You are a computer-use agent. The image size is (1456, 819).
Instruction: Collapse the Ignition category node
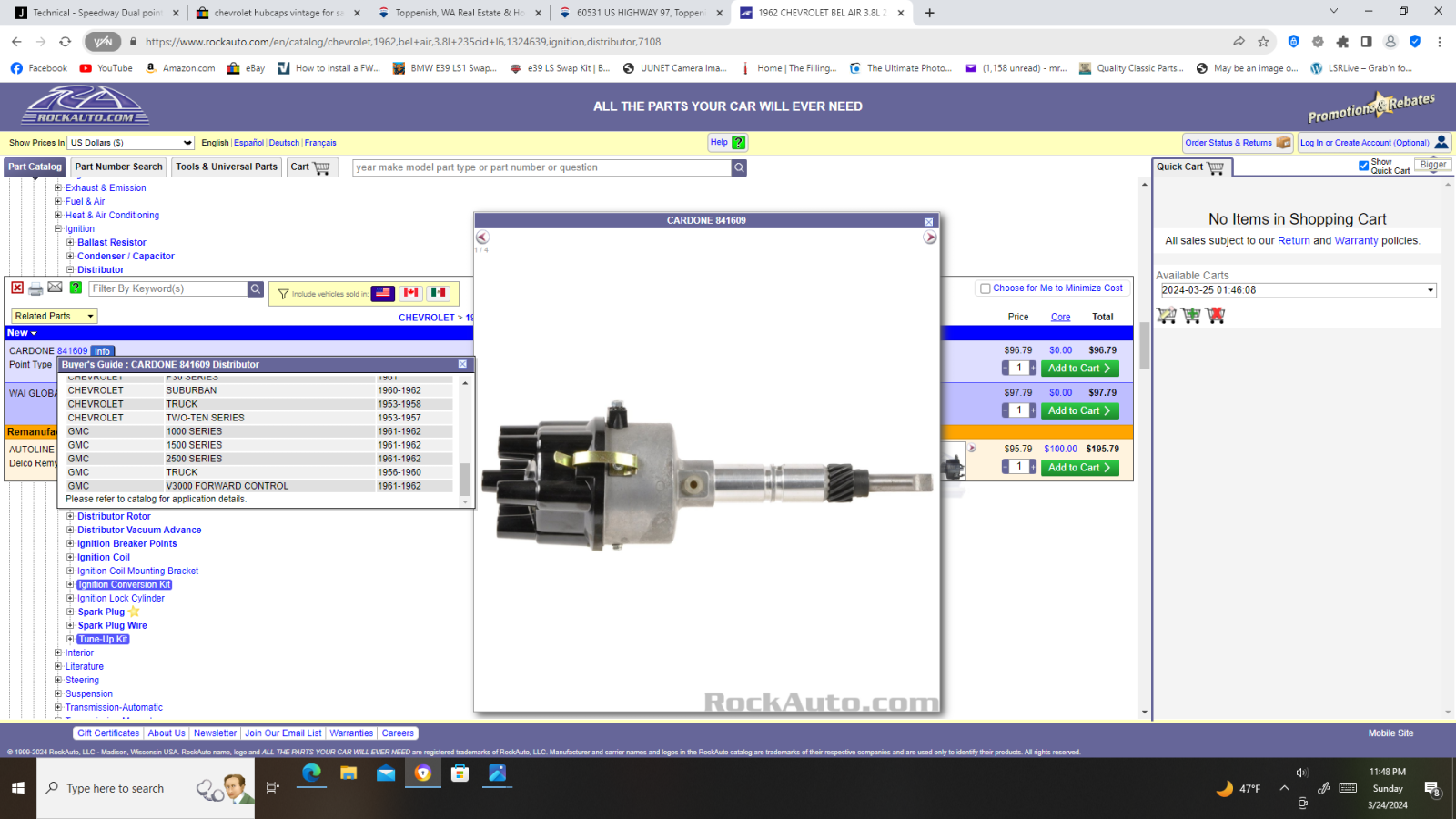click(x=58, y=229)
